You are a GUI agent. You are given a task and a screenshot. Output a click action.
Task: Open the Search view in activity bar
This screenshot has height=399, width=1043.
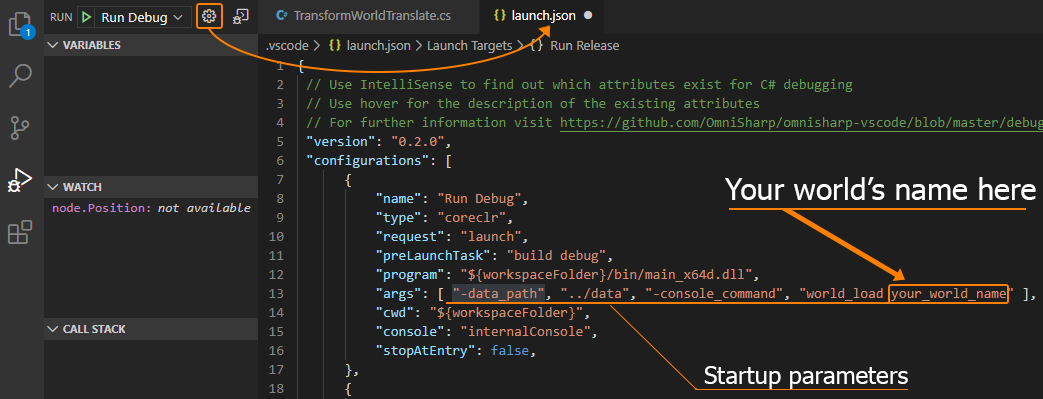pyautogui.click(x=20, y=75)
